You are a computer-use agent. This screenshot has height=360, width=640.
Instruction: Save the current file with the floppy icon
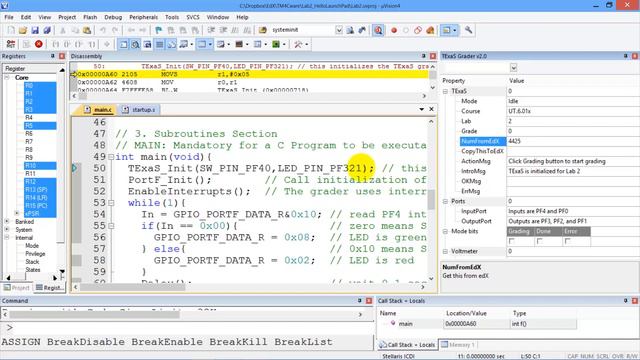35,30
